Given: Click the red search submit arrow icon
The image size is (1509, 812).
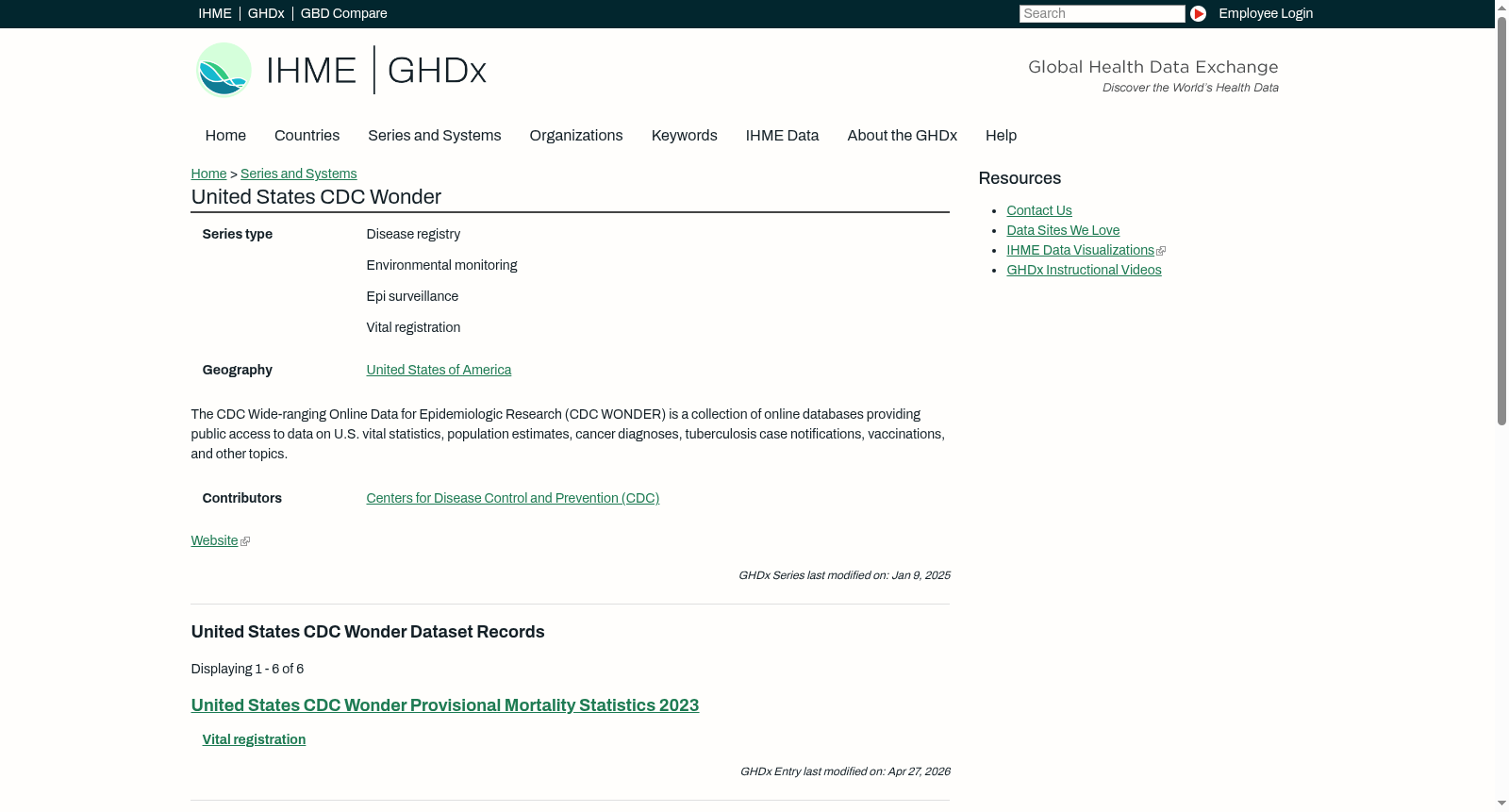Looking at the screenshot, I should [x=1198, y=13].
